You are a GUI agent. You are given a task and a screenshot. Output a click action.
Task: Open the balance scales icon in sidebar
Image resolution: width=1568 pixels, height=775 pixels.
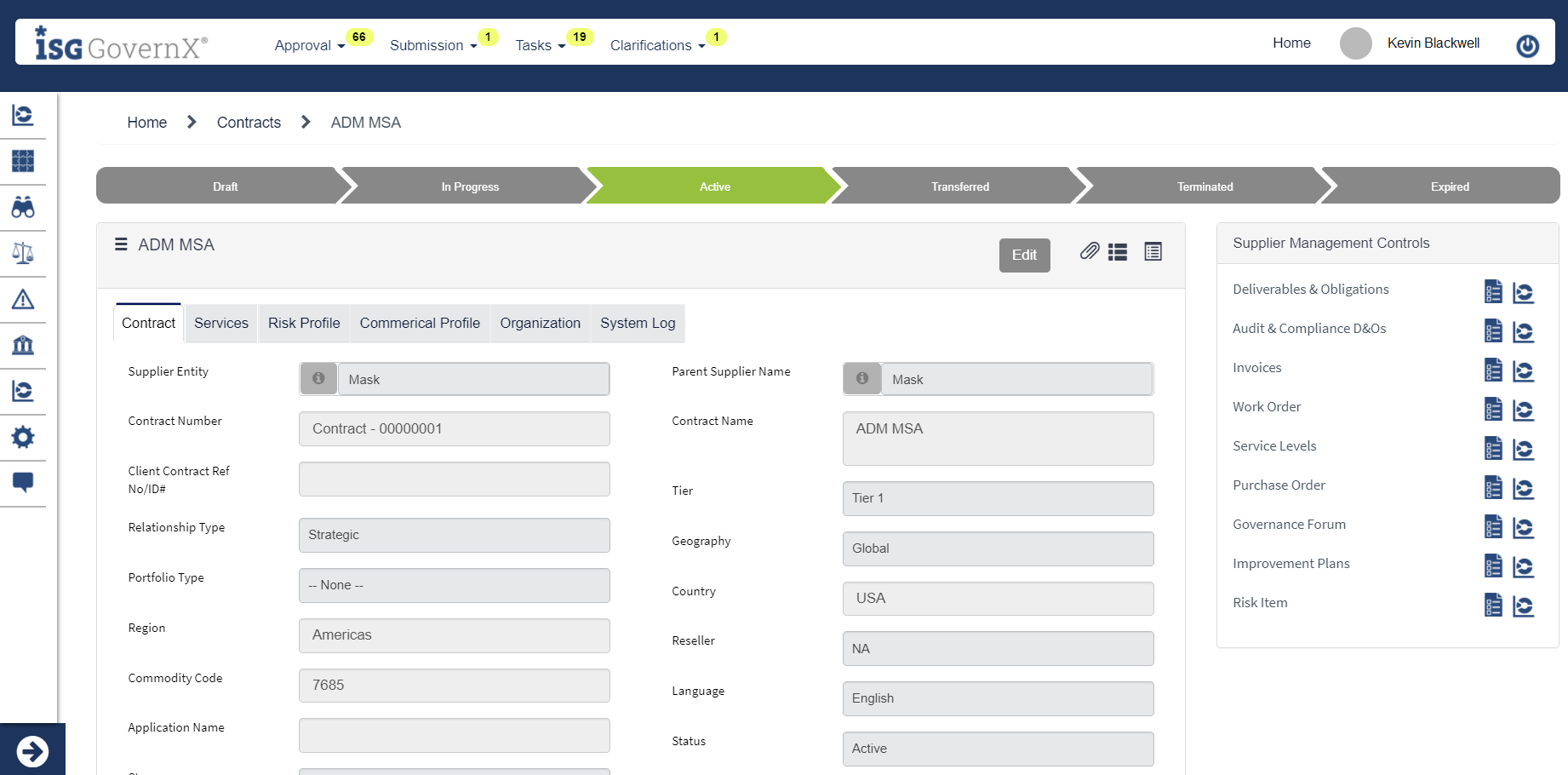pyautogui.click(x=23, y=253)
